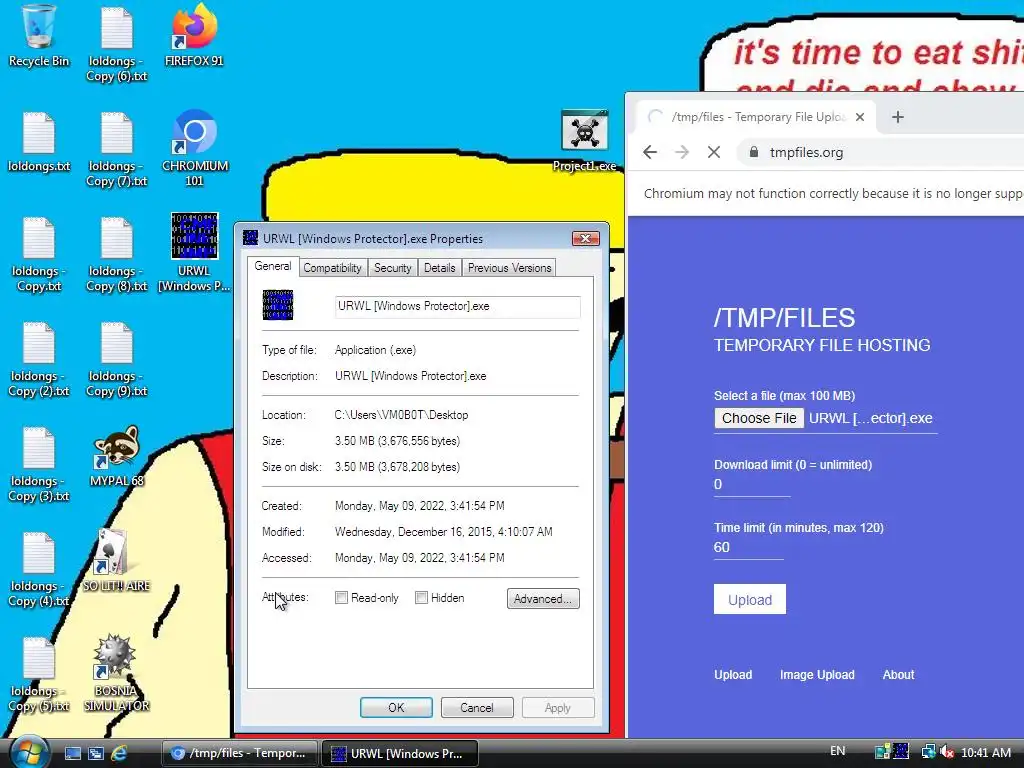Select loldongs - Copy (7).txt file
The width and height of the screenshot is (1024, 768).
117,149
